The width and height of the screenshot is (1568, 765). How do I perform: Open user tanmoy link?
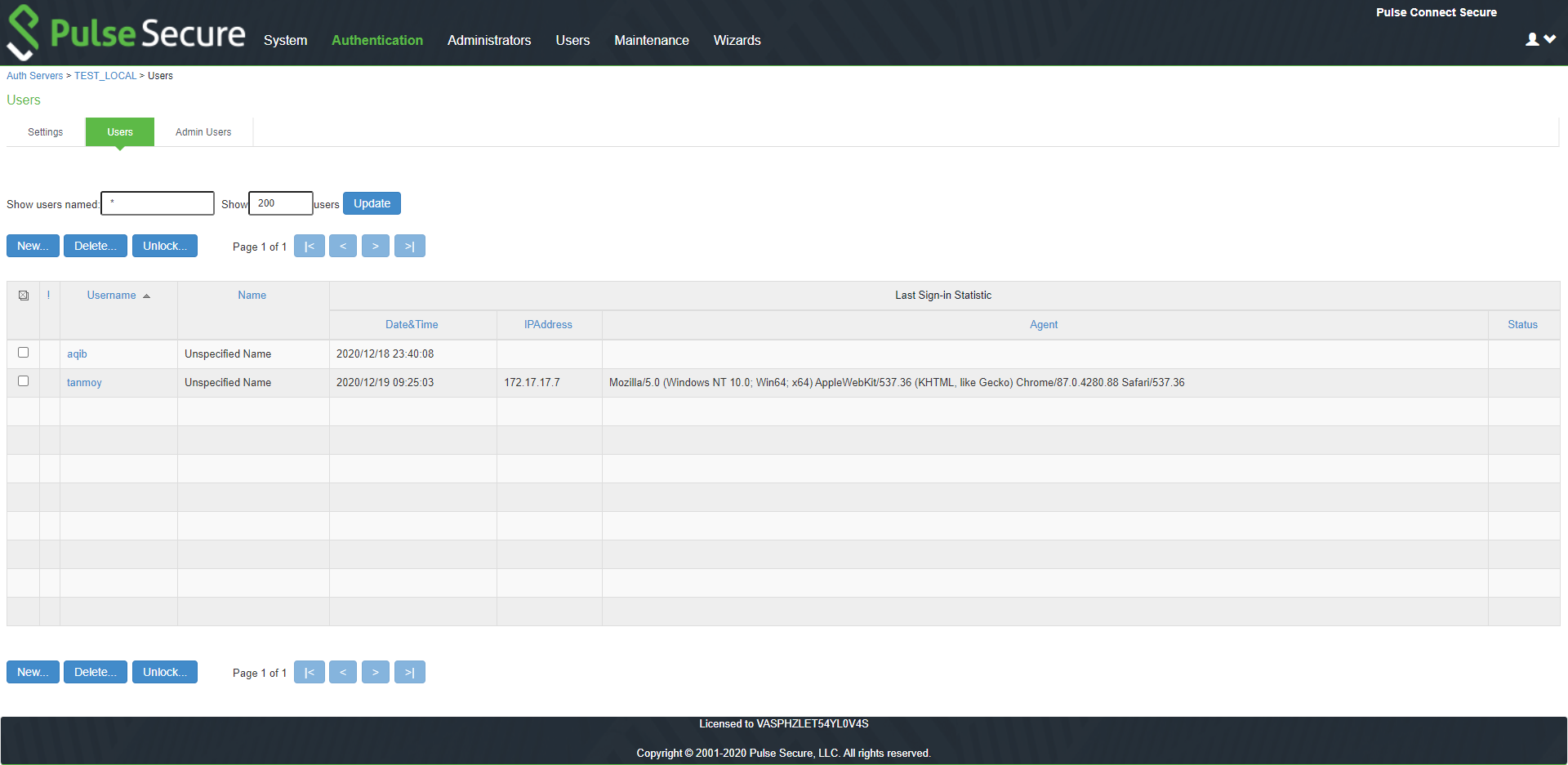[x=84, y=382]
